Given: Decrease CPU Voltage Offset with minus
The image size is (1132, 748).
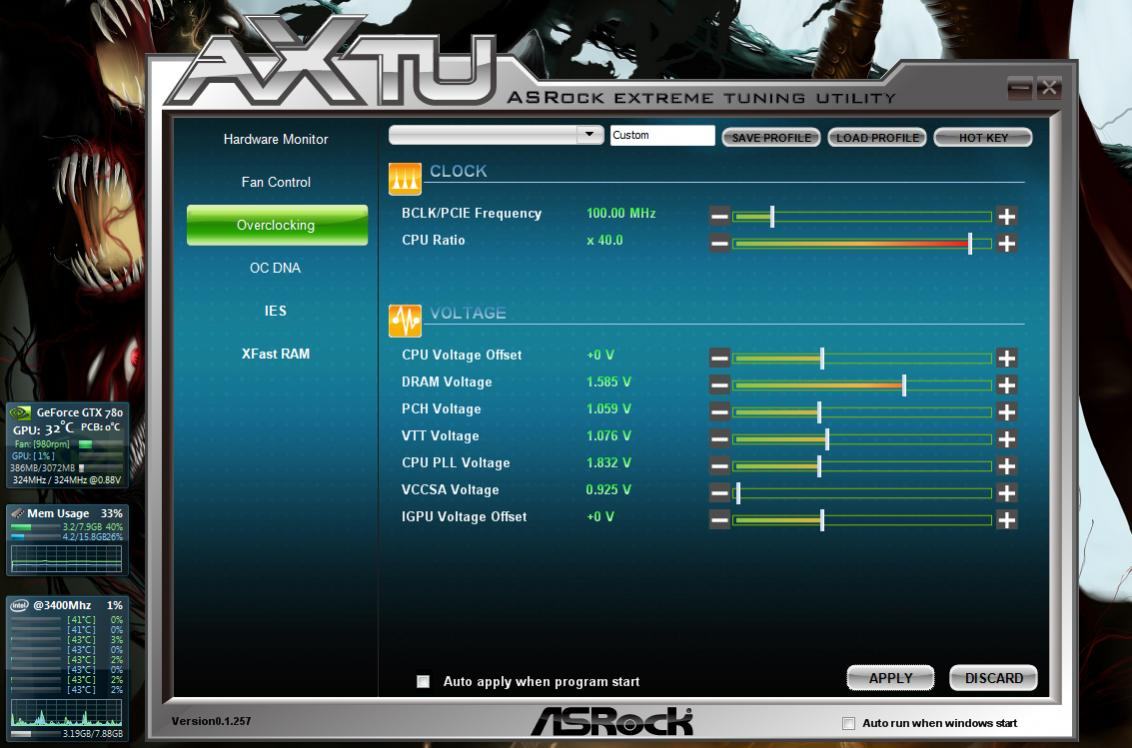Looking at the screenshot, I should click(x=719, y=357).
